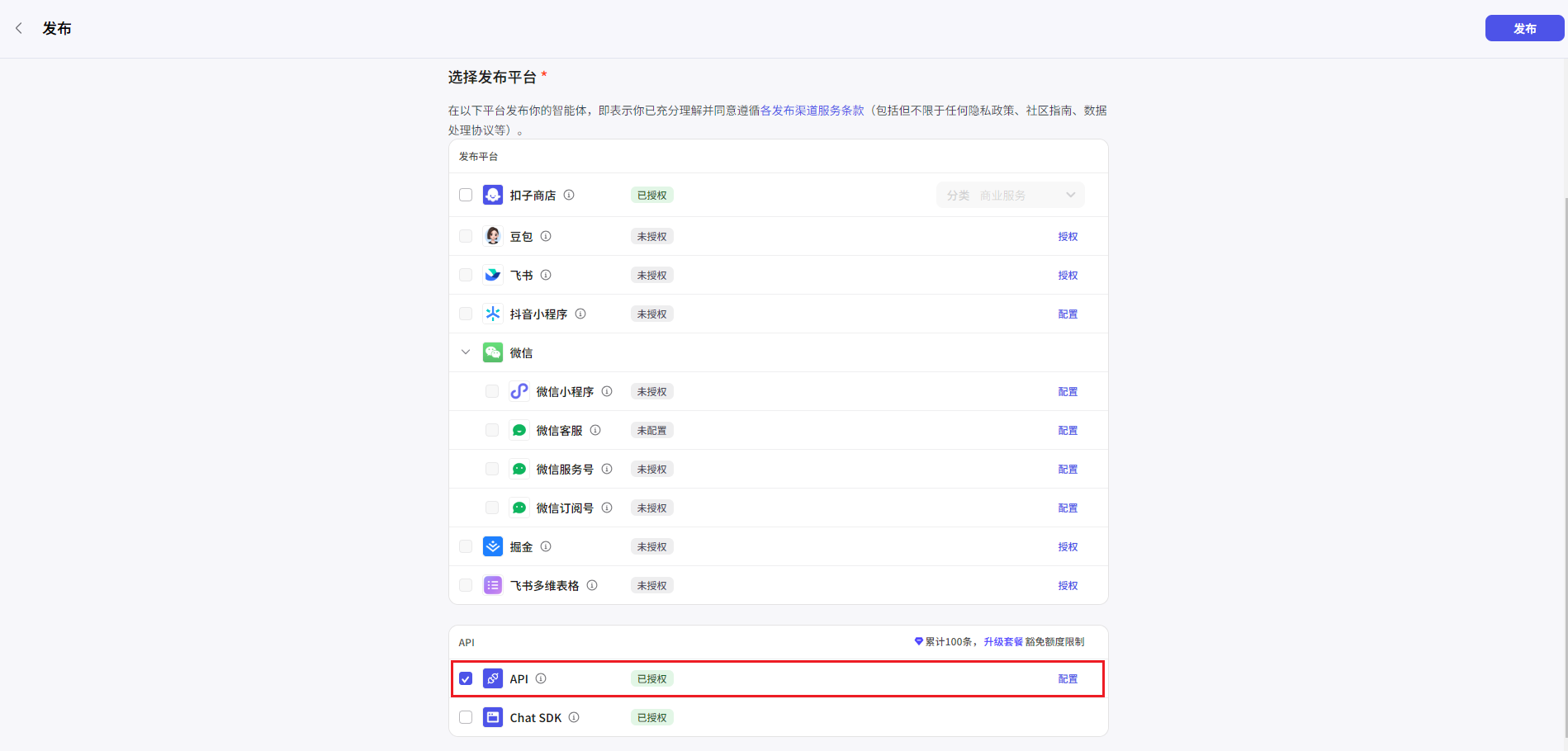Click the 升级套餐 link

pyautogui.click(x=1003, y=641)
